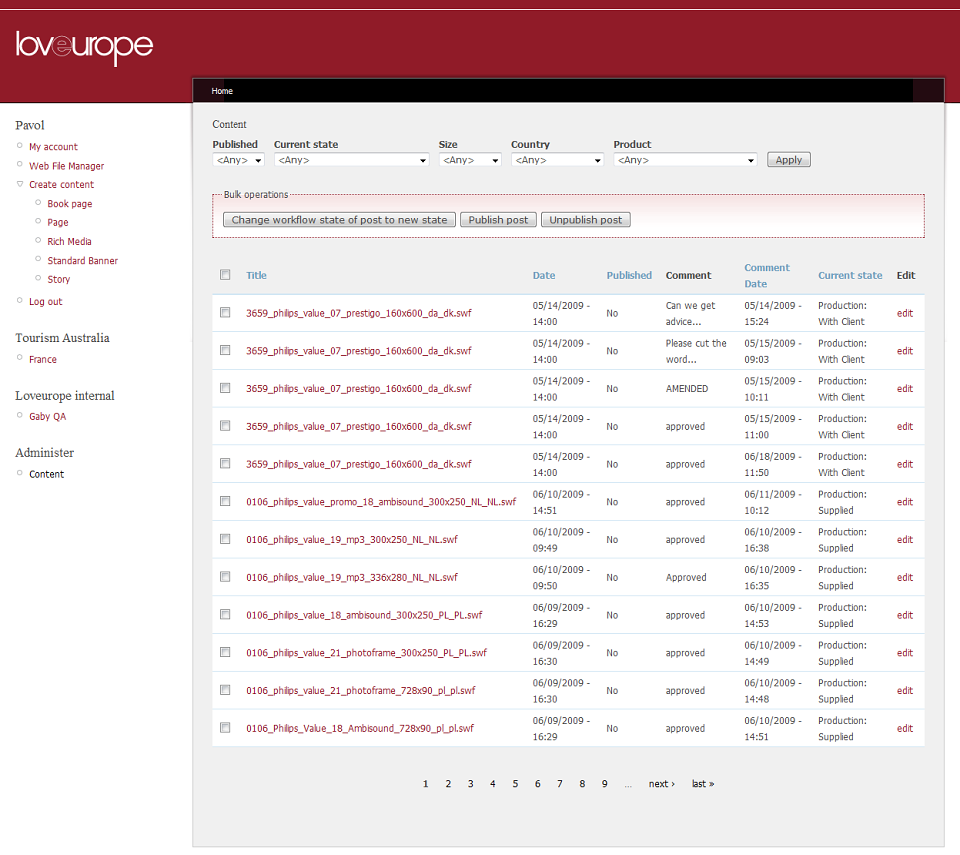This screenshot has height=855, width=960.
Task: Check the row commented 'Please cut the word...'
Action: point(225,350)
